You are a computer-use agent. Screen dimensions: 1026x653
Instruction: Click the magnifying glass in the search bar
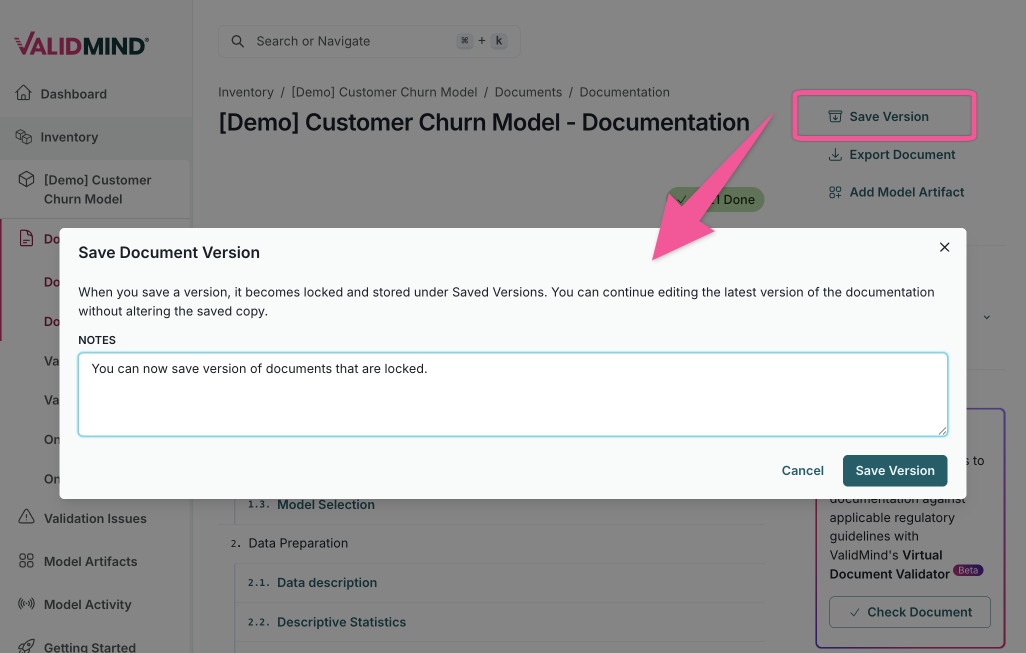pyautogui.click(x=237, y=41)
